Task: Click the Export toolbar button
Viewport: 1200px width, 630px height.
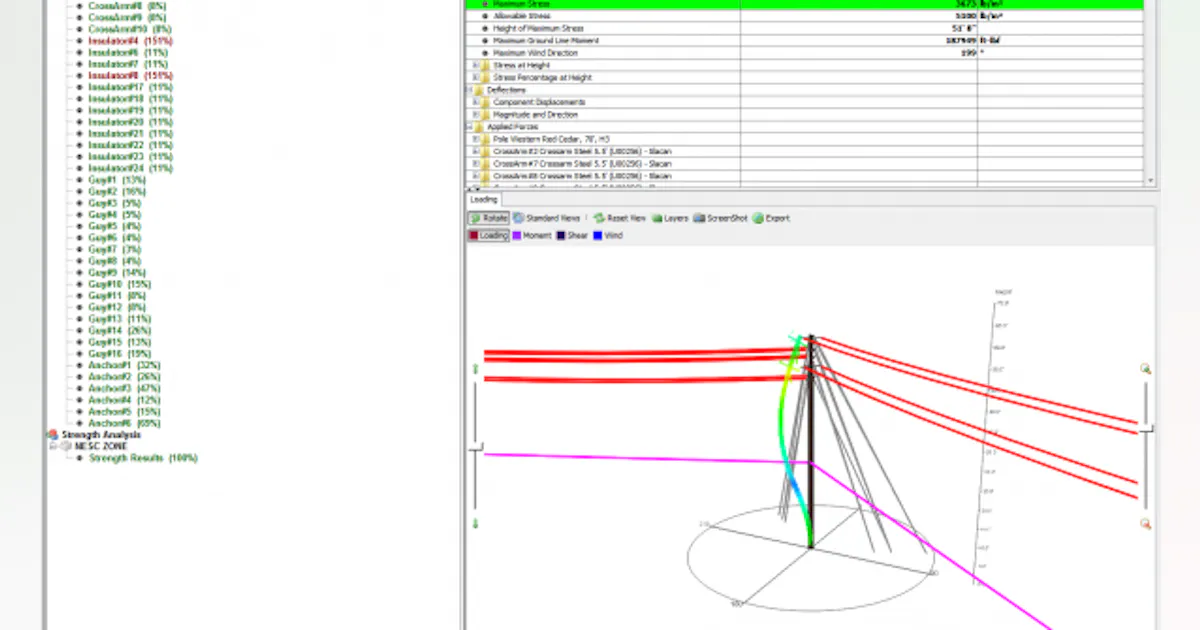Action: (x=772, y=218)
